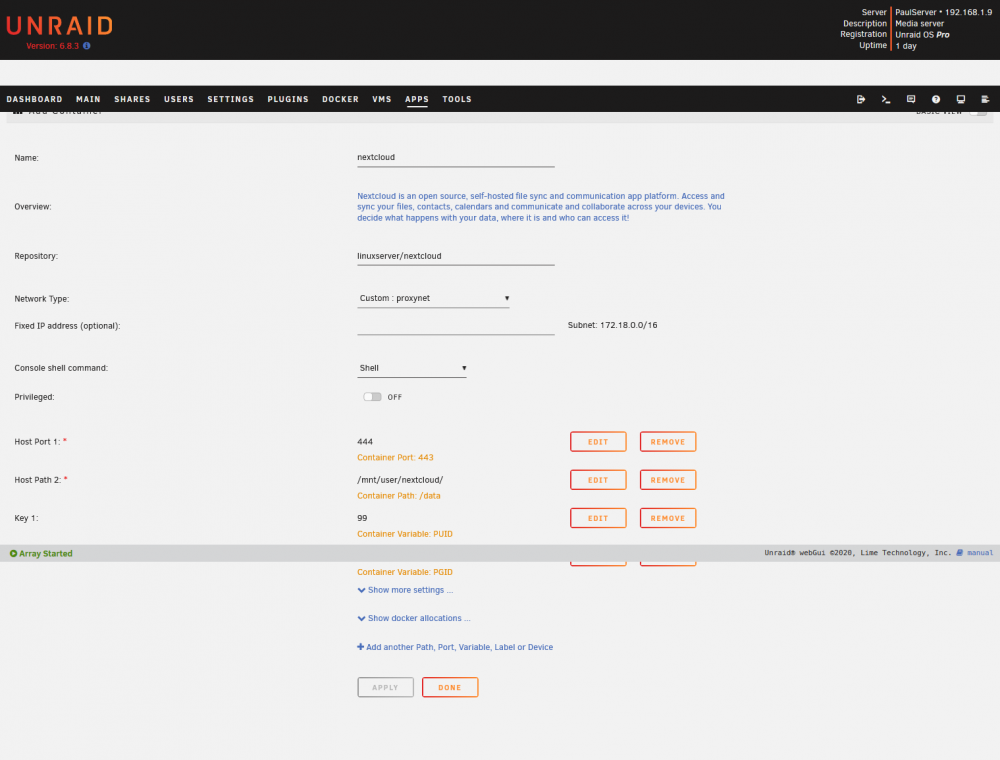The width and height of the screenshot is (1000, 760).
Task: Edit Host Path 2
Action: coord(598,480)
